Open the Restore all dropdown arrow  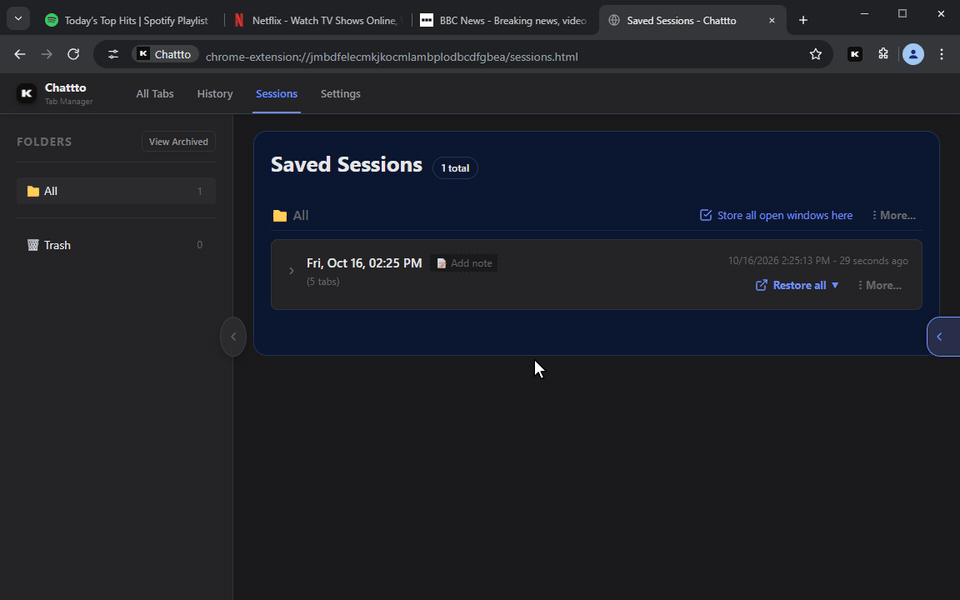pyautogui.click(x=835, y=285)
